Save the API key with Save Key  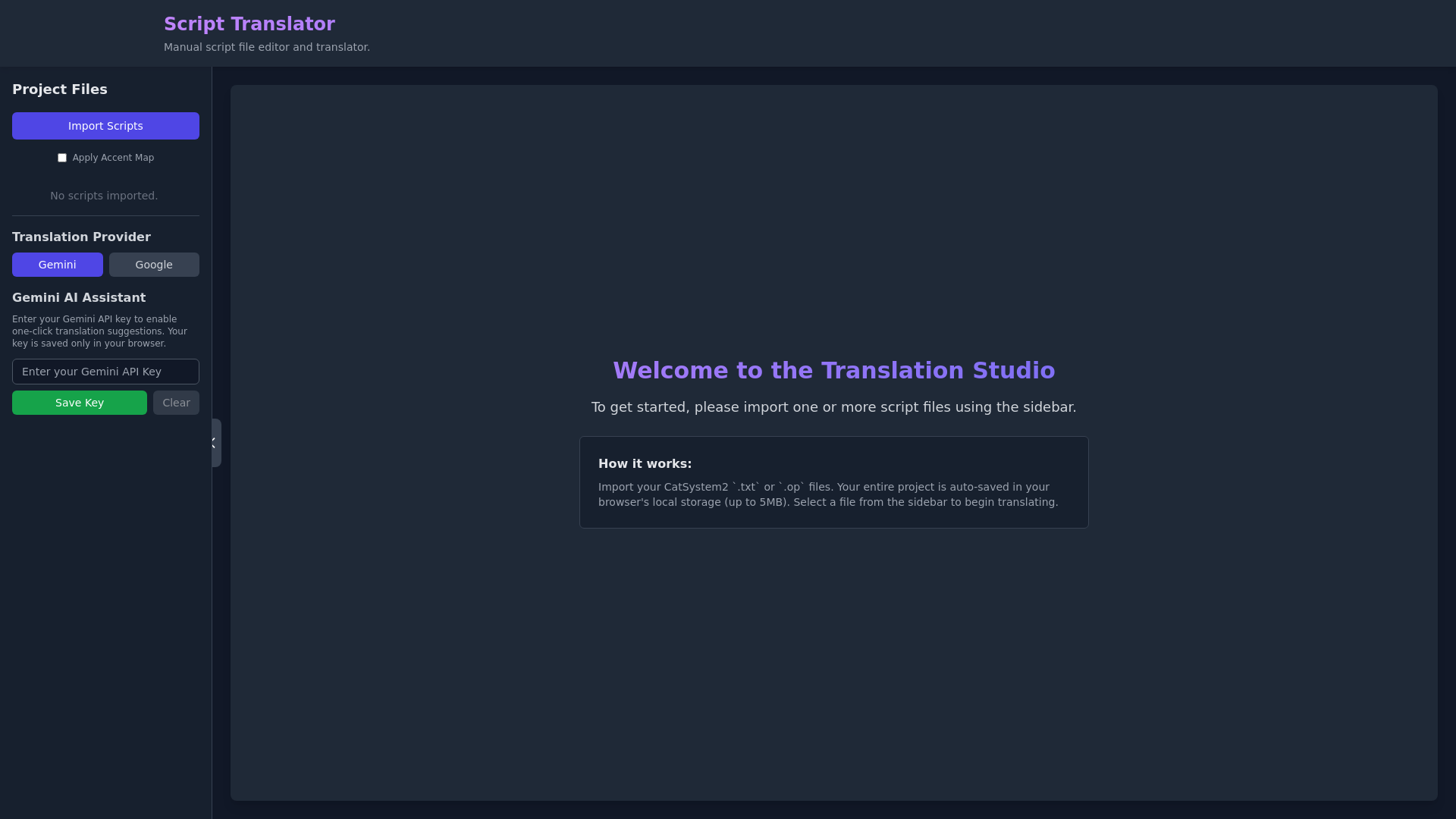[80, 403]
